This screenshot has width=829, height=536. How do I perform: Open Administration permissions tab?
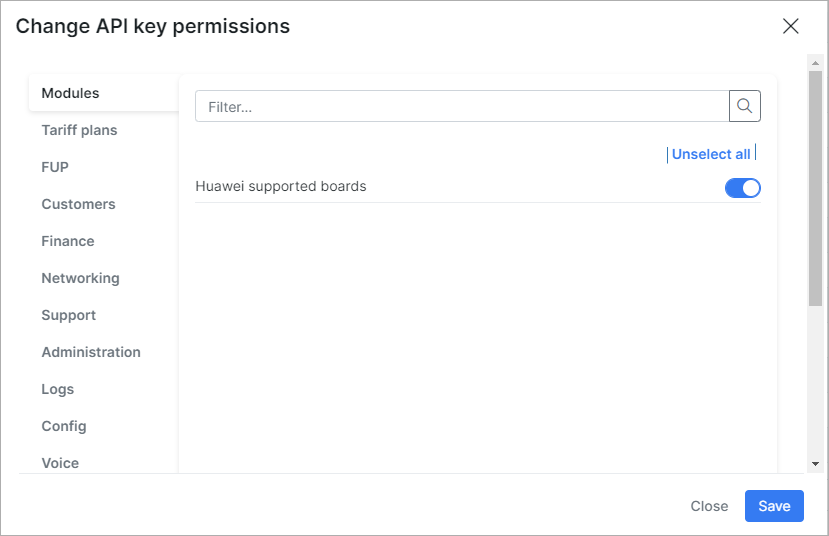(91, 352)
